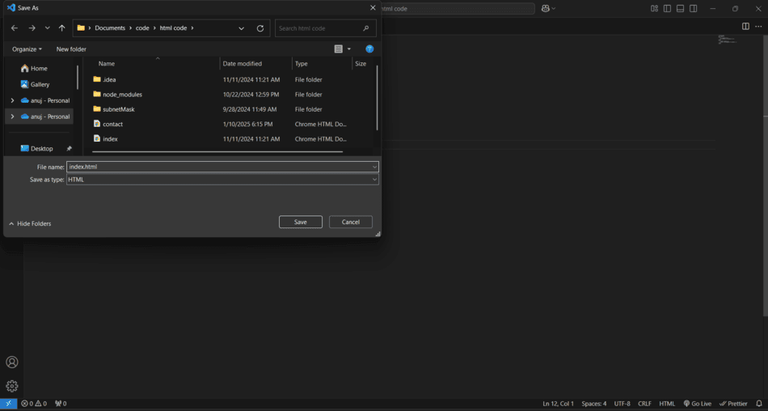This screenshot has height=411, width=768.
Task: Open the Organize menu
Action: coord(27,49)
